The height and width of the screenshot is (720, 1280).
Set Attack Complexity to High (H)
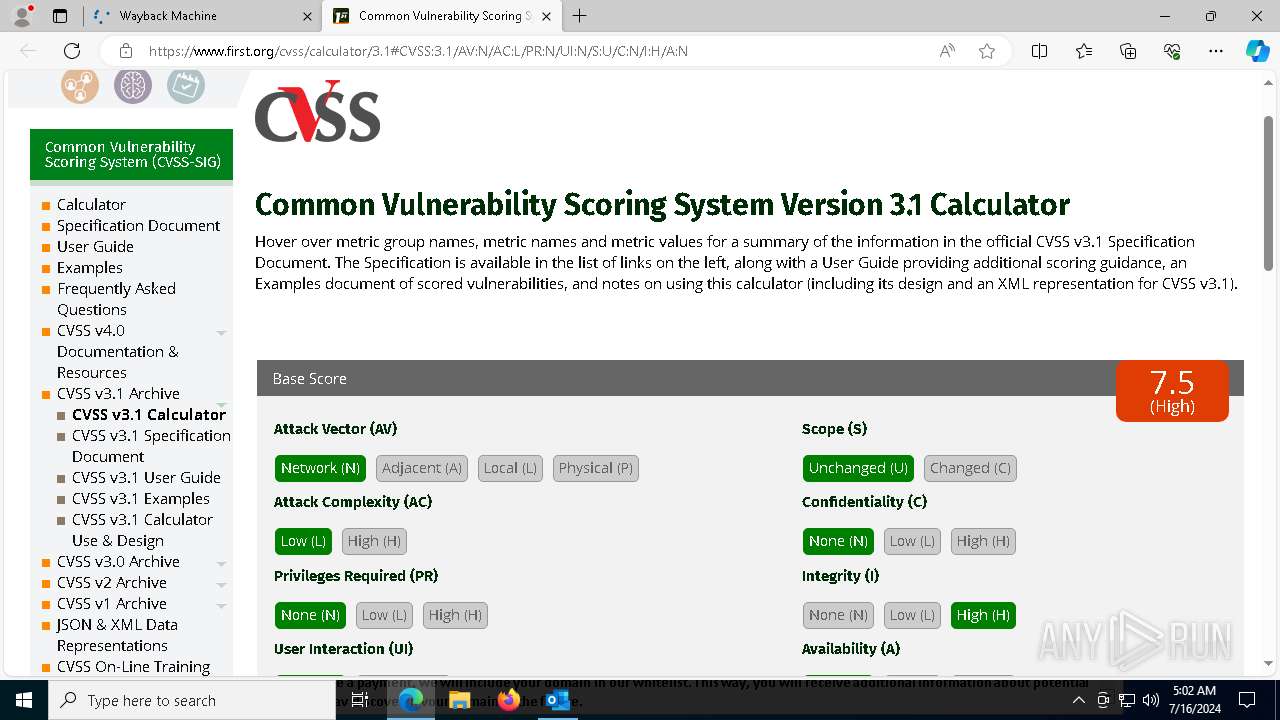coord(374,541)
